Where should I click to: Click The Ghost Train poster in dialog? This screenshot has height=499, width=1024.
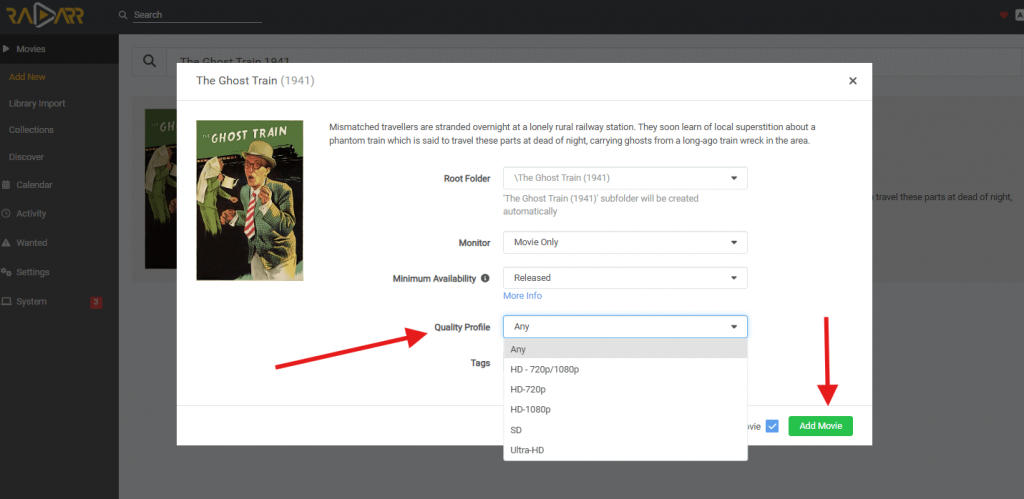tap(249, 201)
